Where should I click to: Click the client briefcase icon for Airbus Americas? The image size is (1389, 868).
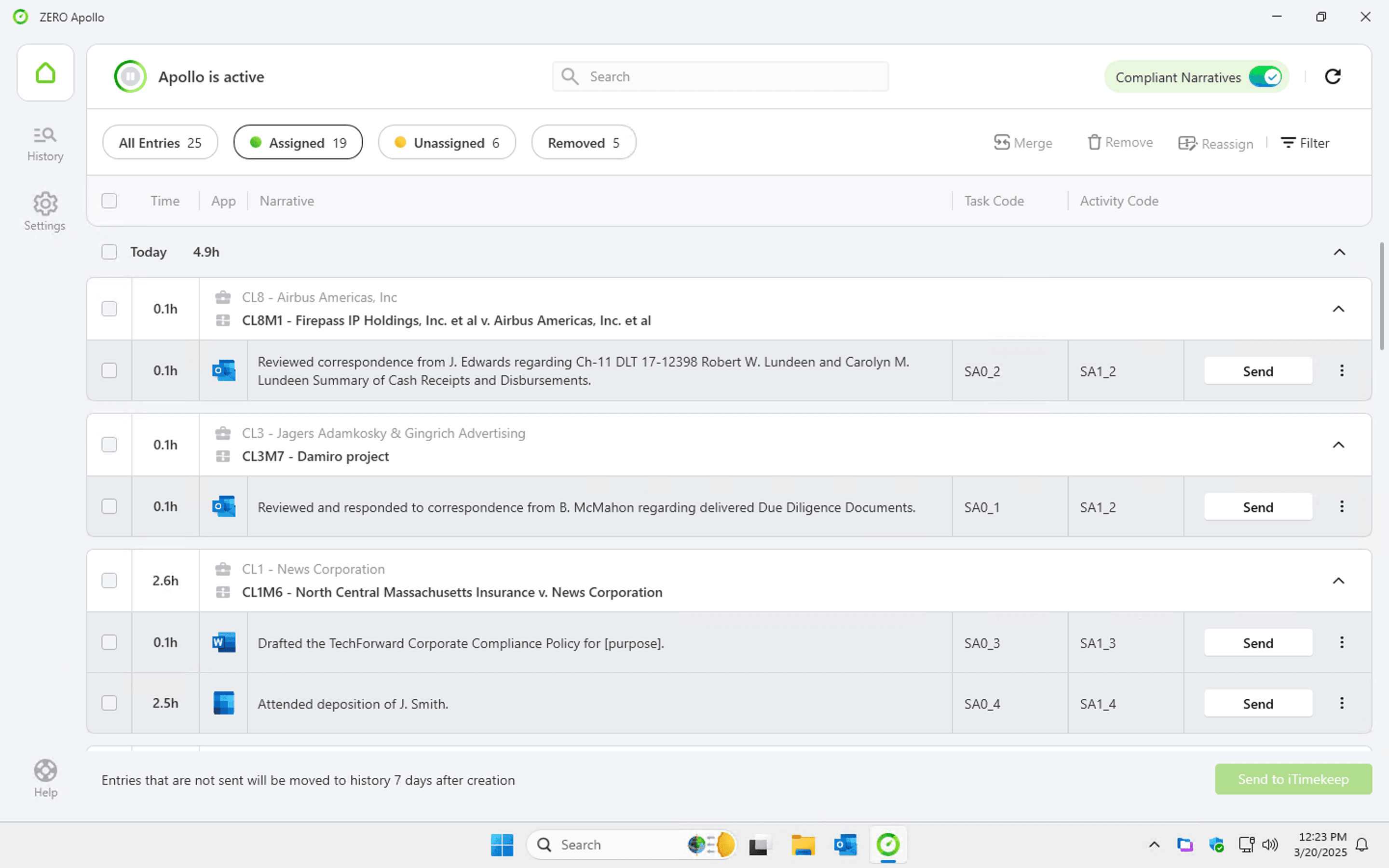(x=223, y=298)
